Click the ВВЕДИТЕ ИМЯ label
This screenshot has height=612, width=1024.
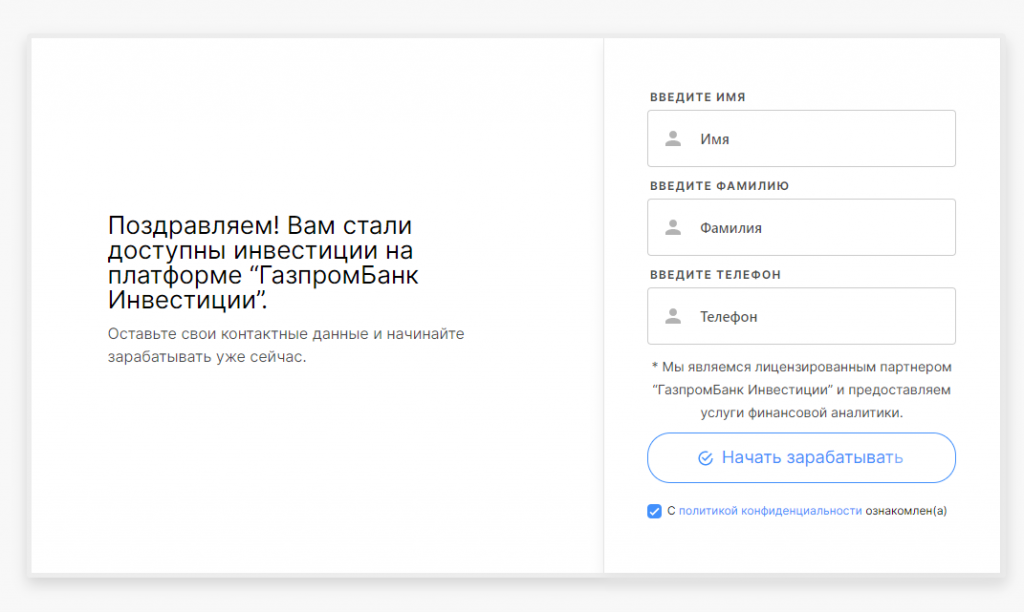tap(697, 97)
